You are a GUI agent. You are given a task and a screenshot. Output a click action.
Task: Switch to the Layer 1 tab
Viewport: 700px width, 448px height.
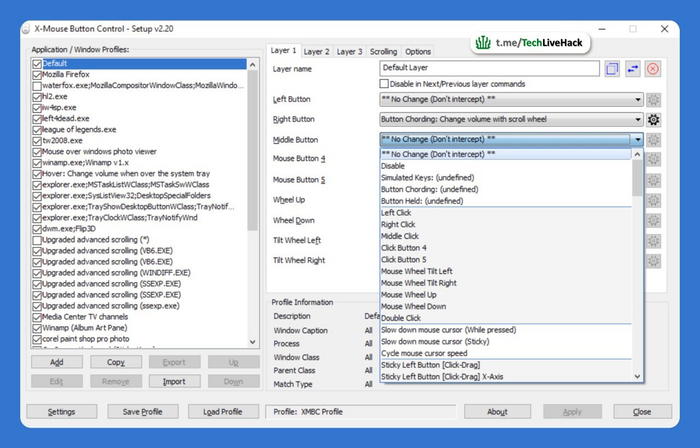click(283, 51)
